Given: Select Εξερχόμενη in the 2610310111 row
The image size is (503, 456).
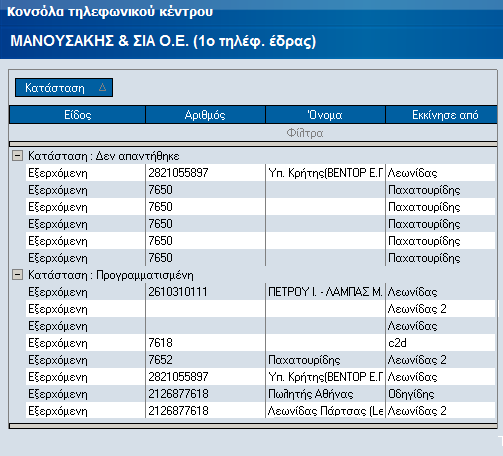Looking at the screenshot, I should 85,292.
